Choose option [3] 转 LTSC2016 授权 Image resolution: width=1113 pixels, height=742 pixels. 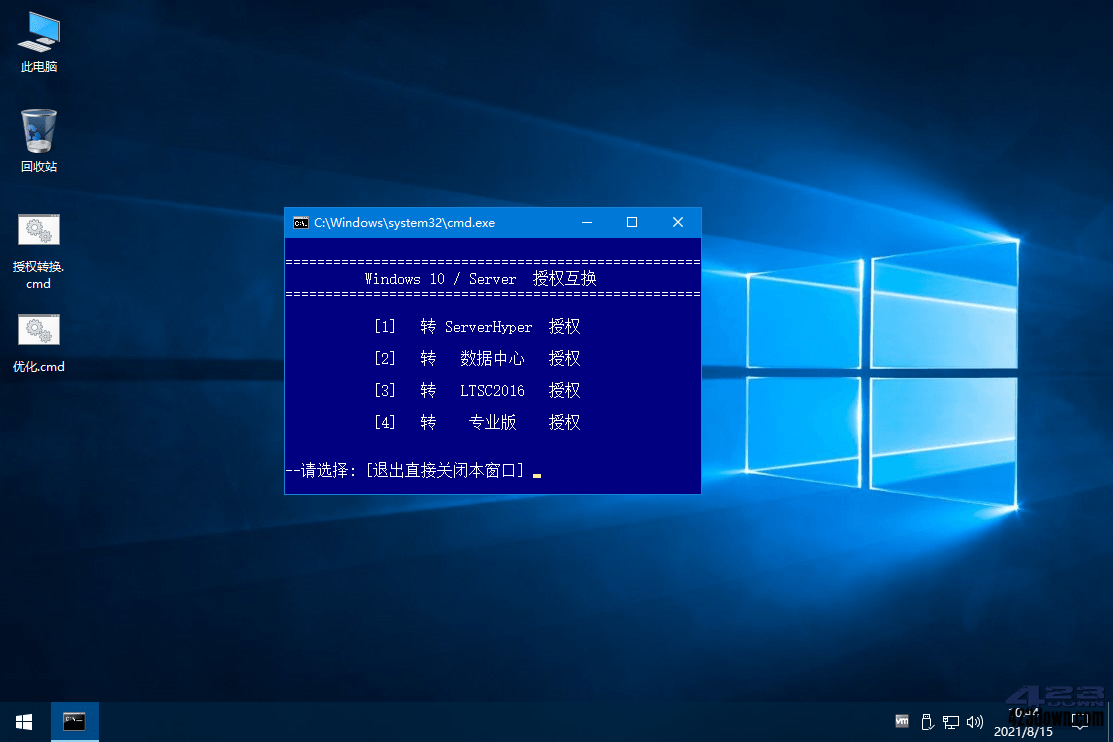point(477,390)
